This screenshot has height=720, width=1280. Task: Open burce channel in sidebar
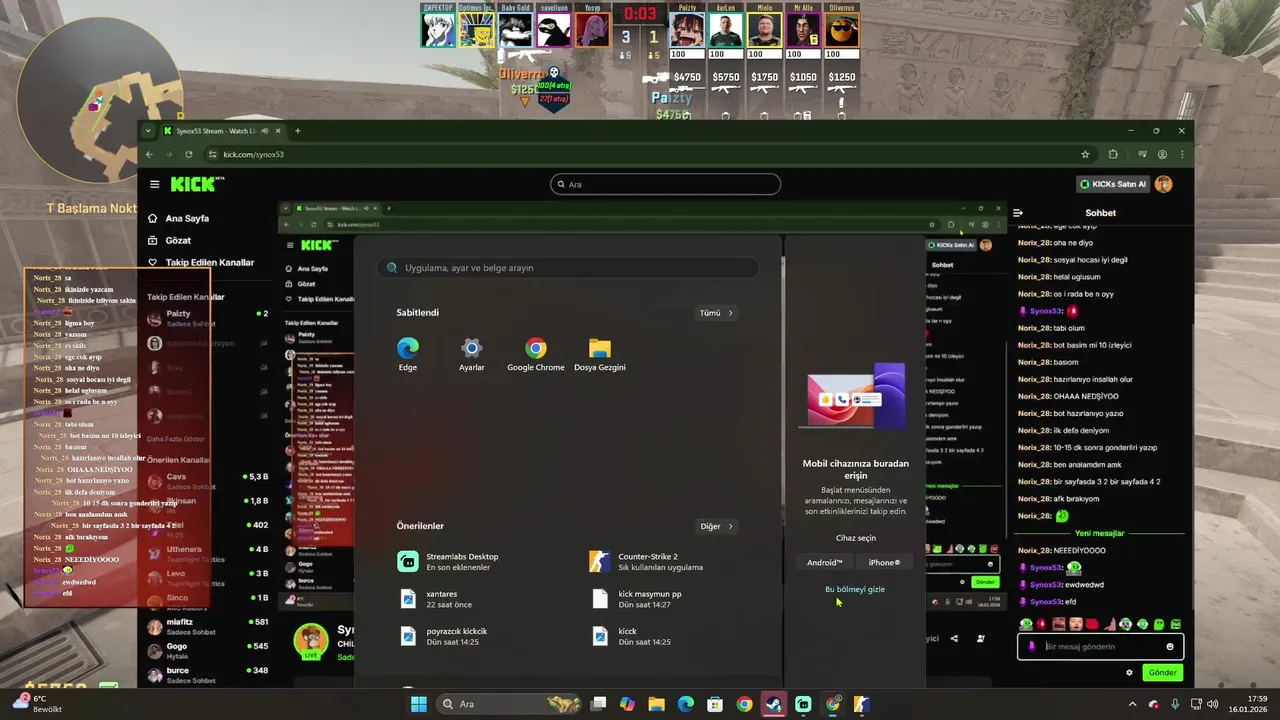click(x=208, y=675)
